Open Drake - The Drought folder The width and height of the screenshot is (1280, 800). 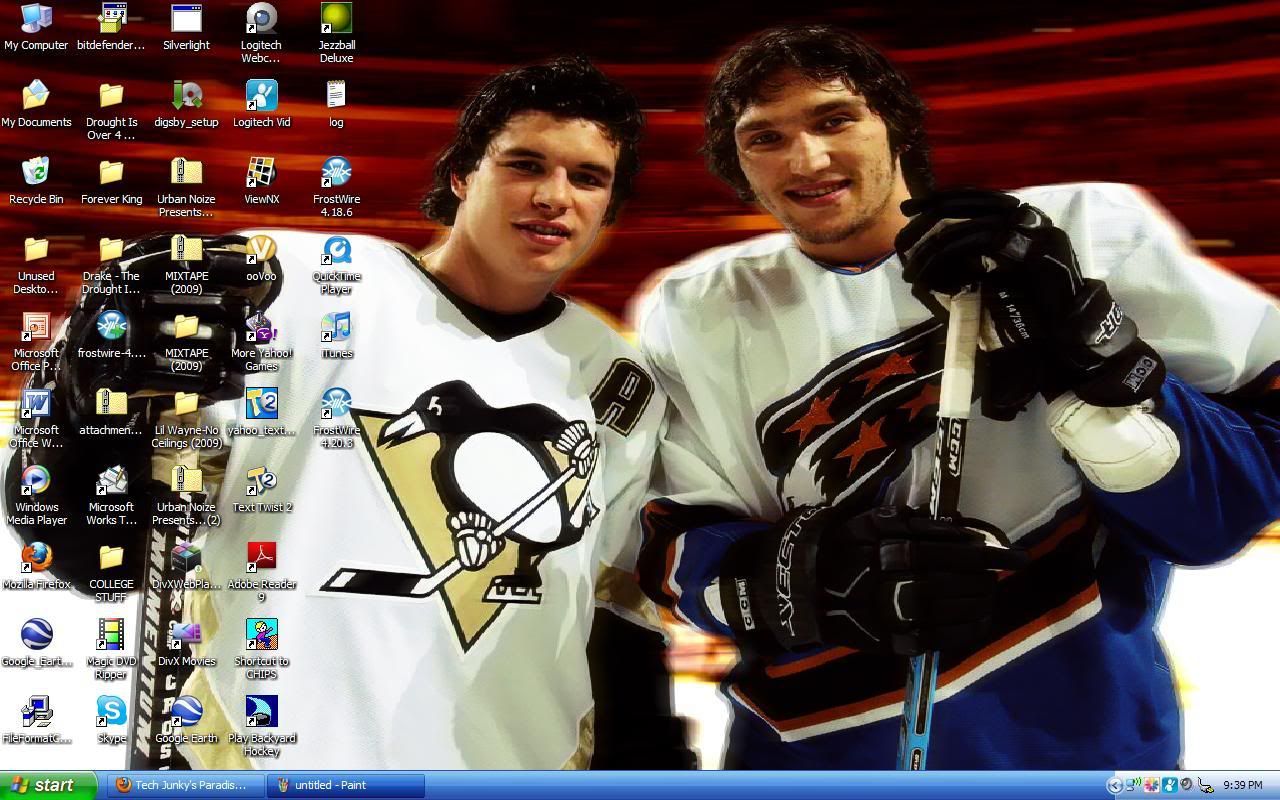tap(111, 265)
